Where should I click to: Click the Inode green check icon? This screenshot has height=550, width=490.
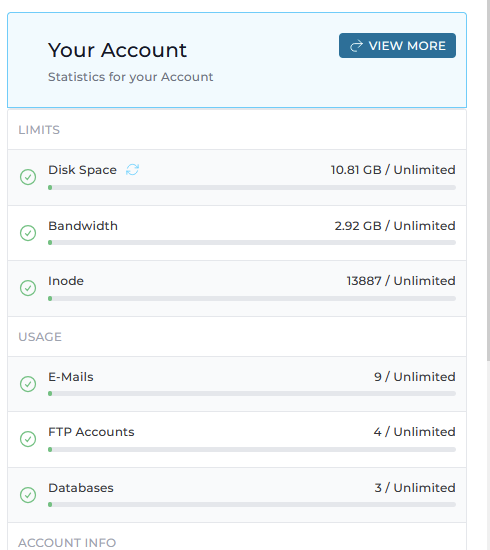pos(28,288)
